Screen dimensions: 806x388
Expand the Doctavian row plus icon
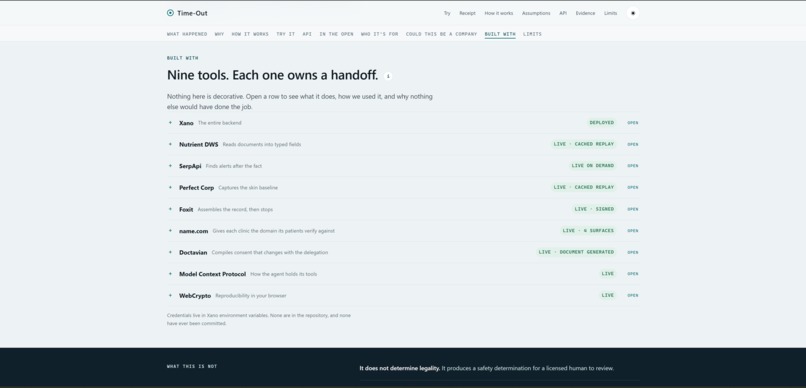[170, 252]
